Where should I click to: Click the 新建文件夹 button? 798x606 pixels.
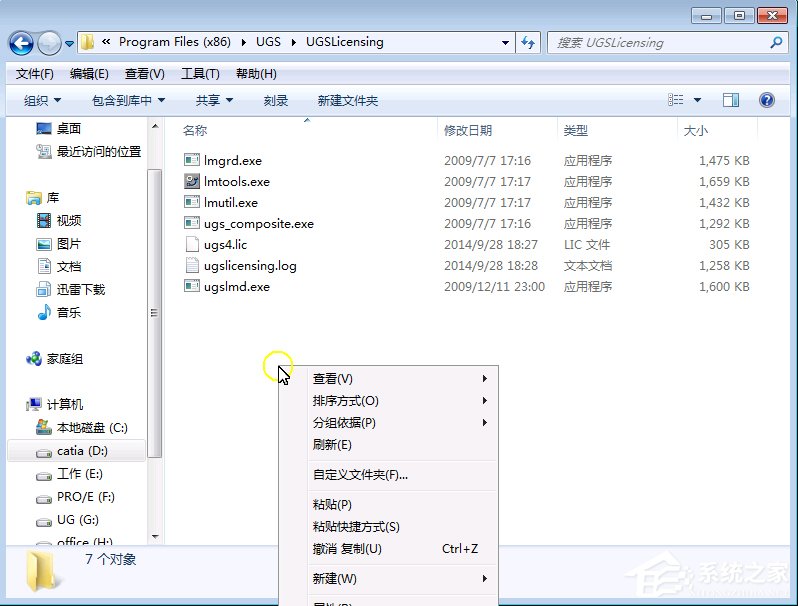coord(348,100)
